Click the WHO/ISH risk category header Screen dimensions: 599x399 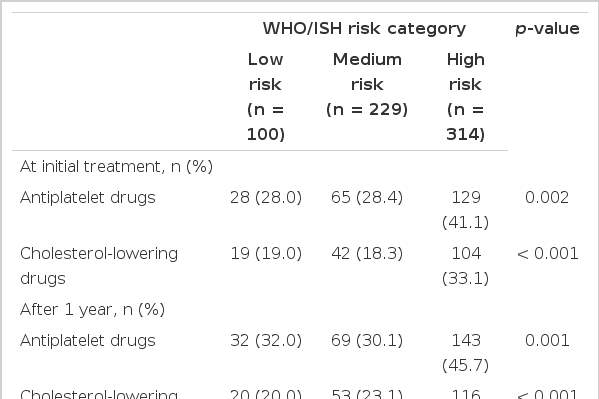pos(364,29)
